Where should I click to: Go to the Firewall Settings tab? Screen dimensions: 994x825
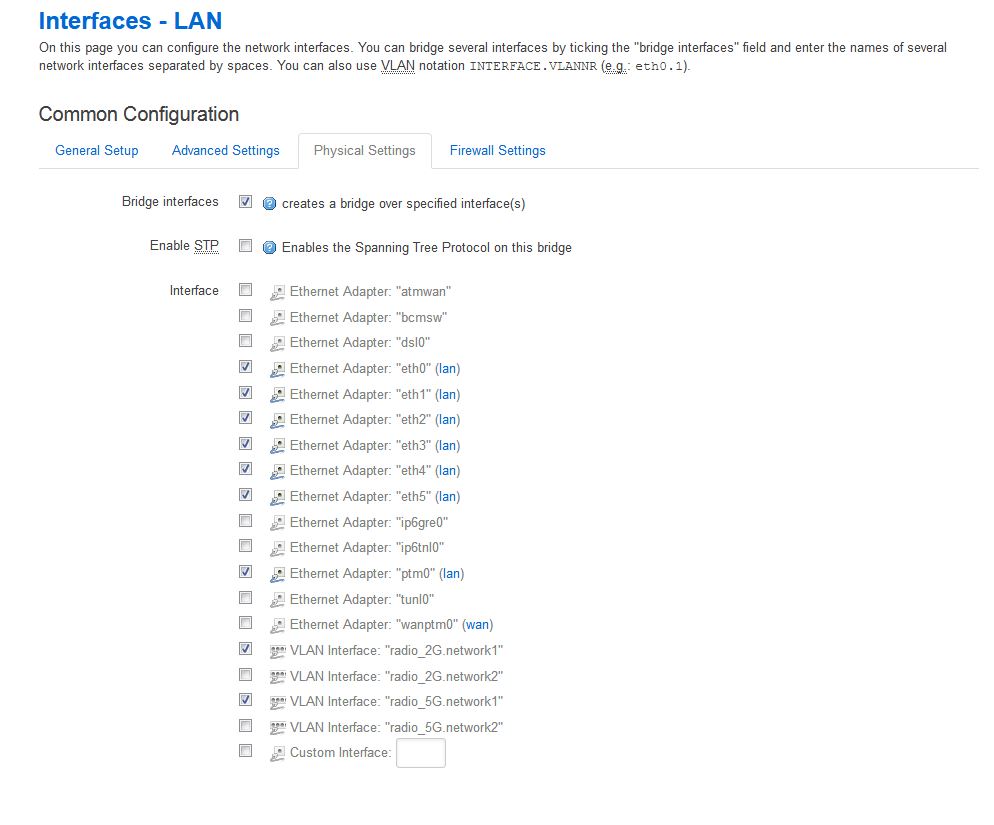pos(498,151)
